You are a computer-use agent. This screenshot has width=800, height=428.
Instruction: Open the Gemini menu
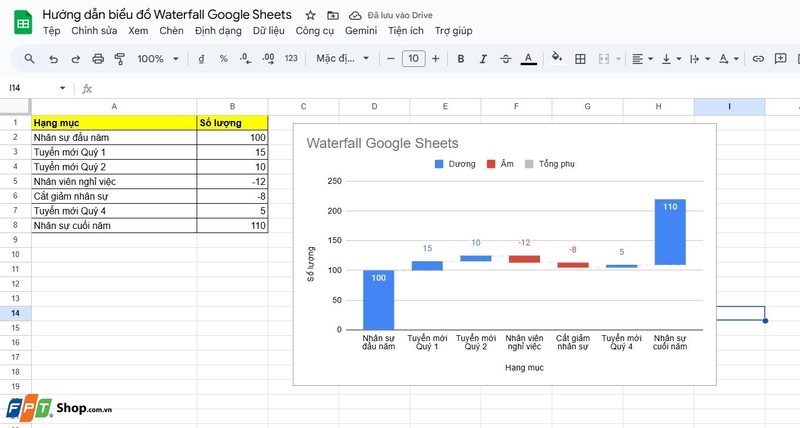click(361, 31)
